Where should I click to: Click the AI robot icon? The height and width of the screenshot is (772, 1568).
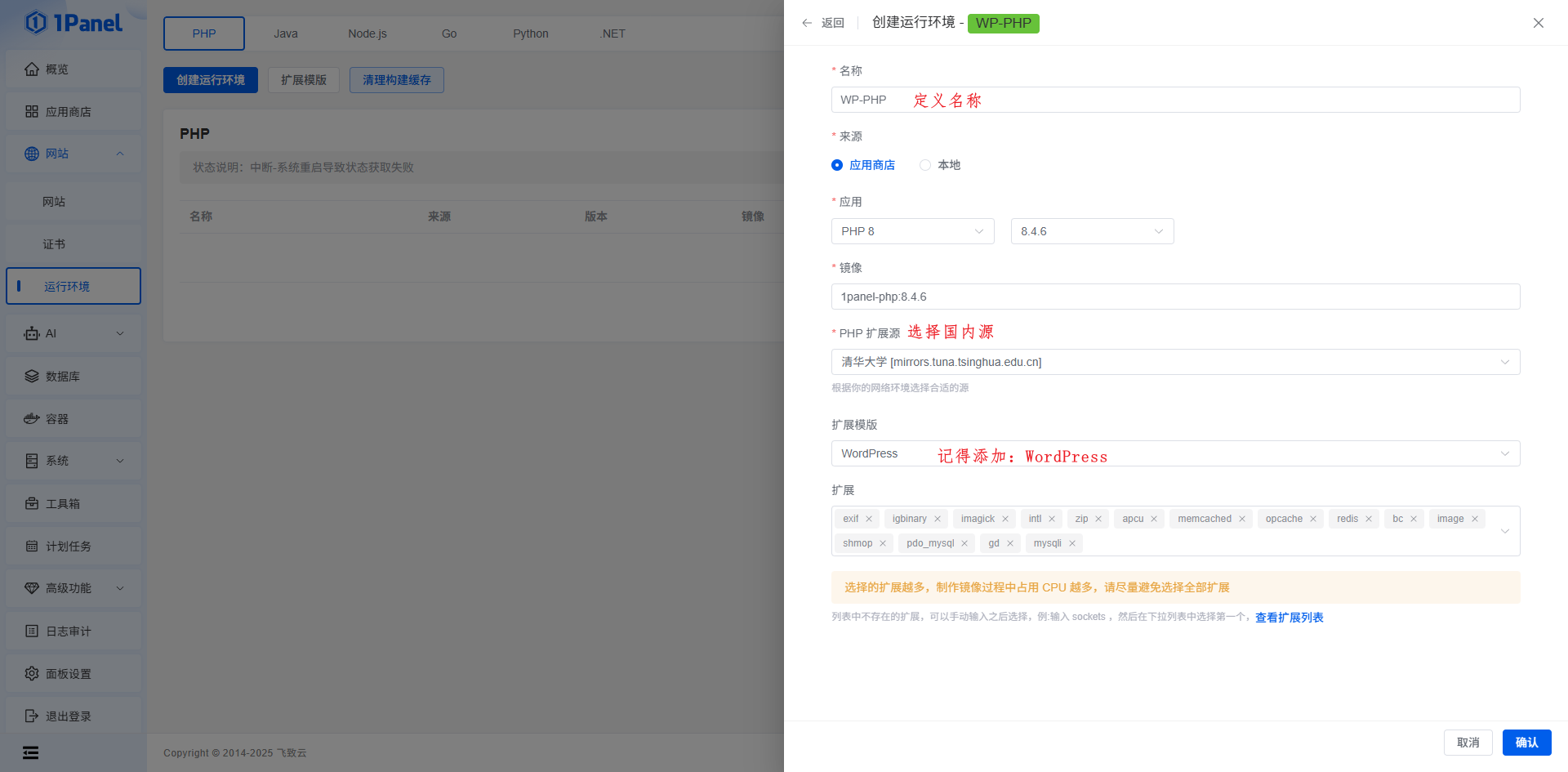click(x=32, y=333)
